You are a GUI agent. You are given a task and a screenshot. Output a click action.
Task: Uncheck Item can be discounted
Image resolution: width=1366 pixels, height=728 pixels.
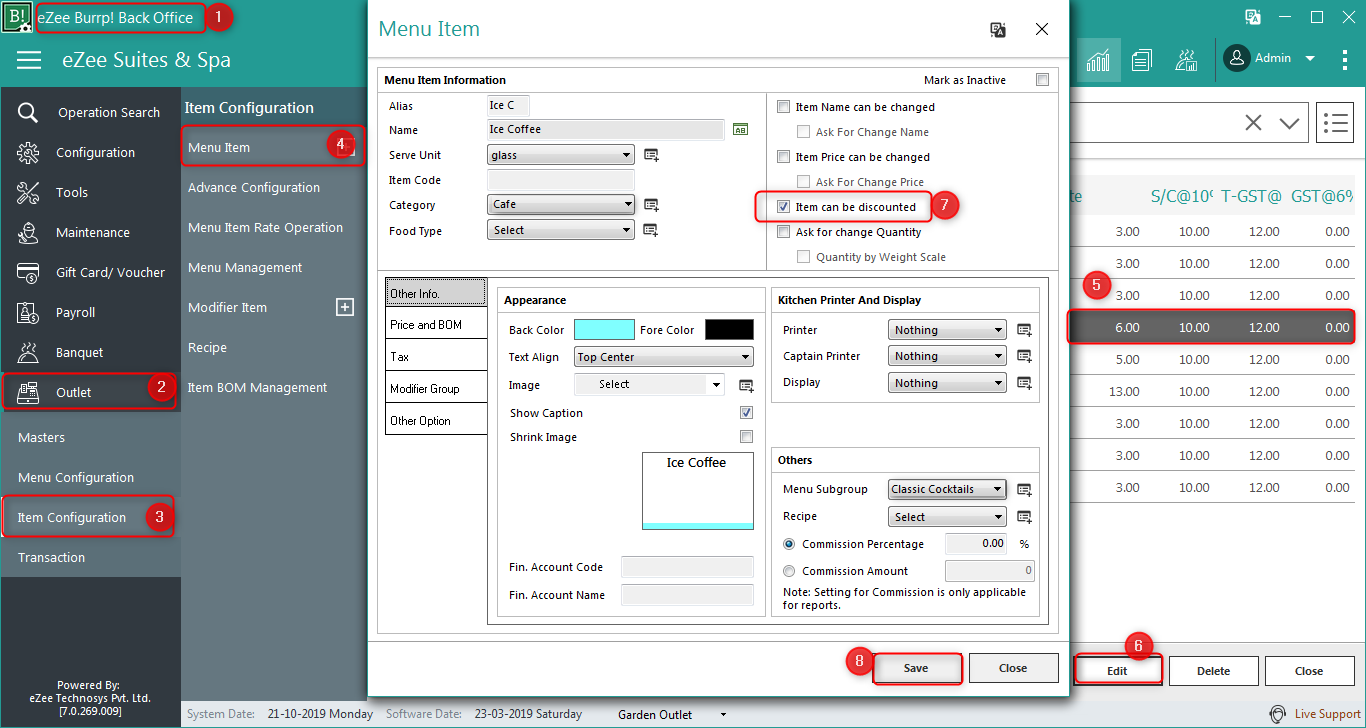click(784, 207)
